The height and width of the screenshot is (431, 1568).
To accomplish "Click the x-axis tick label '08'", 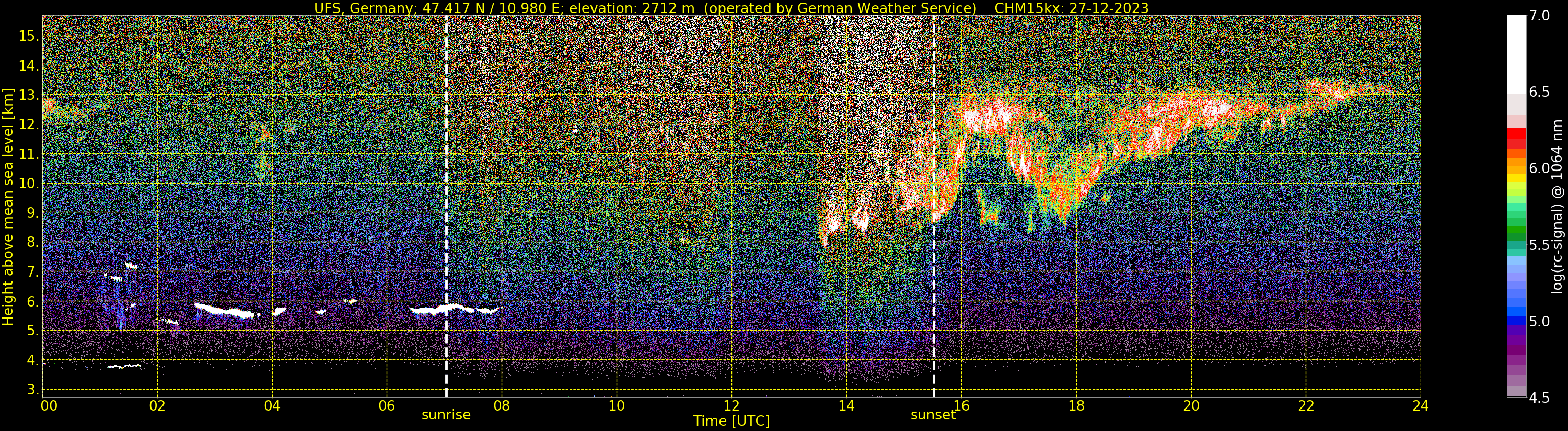I will pos(502,405).
